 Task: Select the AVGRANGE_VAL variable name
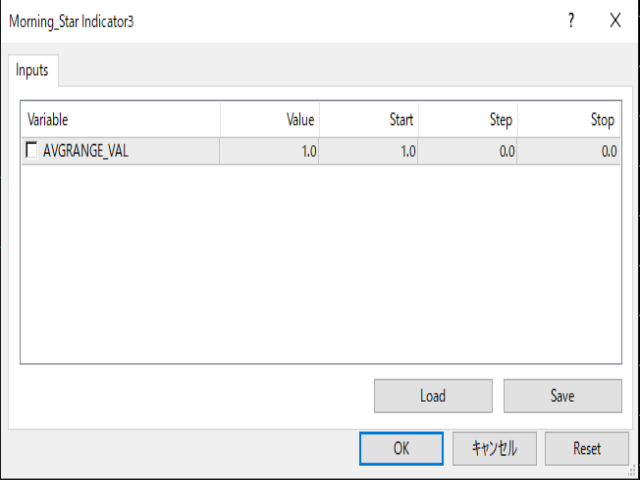(86, 151)
